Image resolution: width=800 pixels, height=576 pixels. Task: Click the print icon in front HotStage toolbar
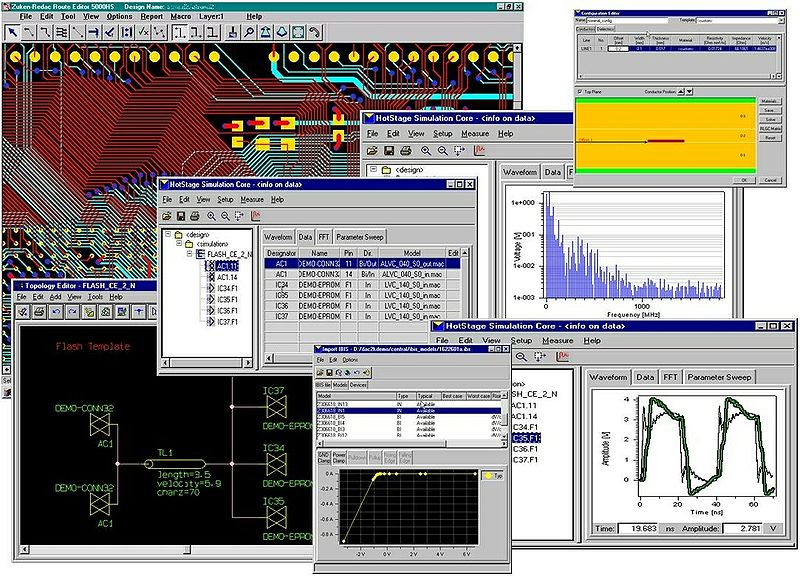(x=197, y=216)
